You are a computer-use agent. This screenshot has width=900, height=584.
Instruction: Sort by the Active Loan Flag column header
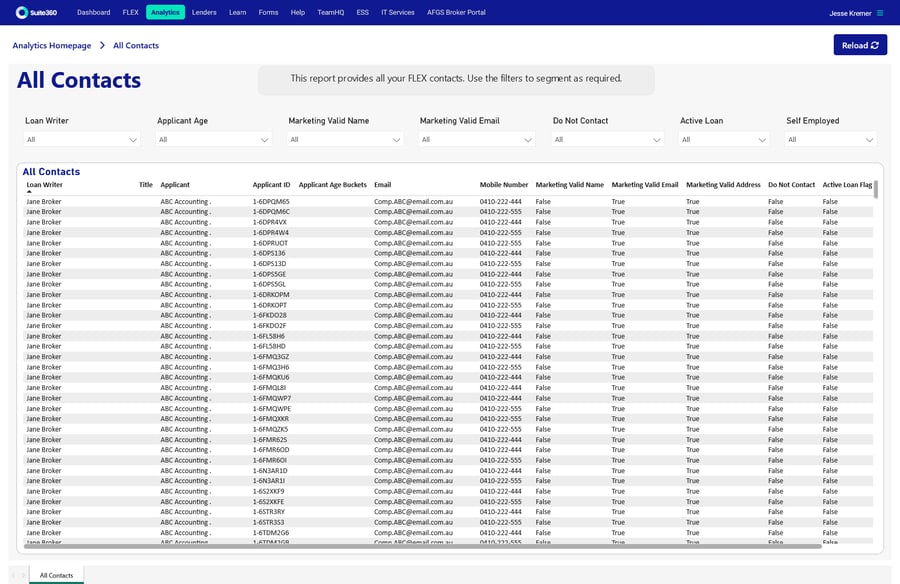tap(847, 184)
